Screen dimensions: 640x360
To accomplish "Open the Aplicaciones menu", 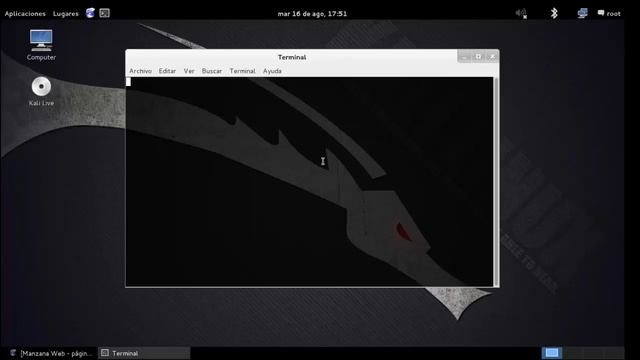I will [x=25, y=13].
